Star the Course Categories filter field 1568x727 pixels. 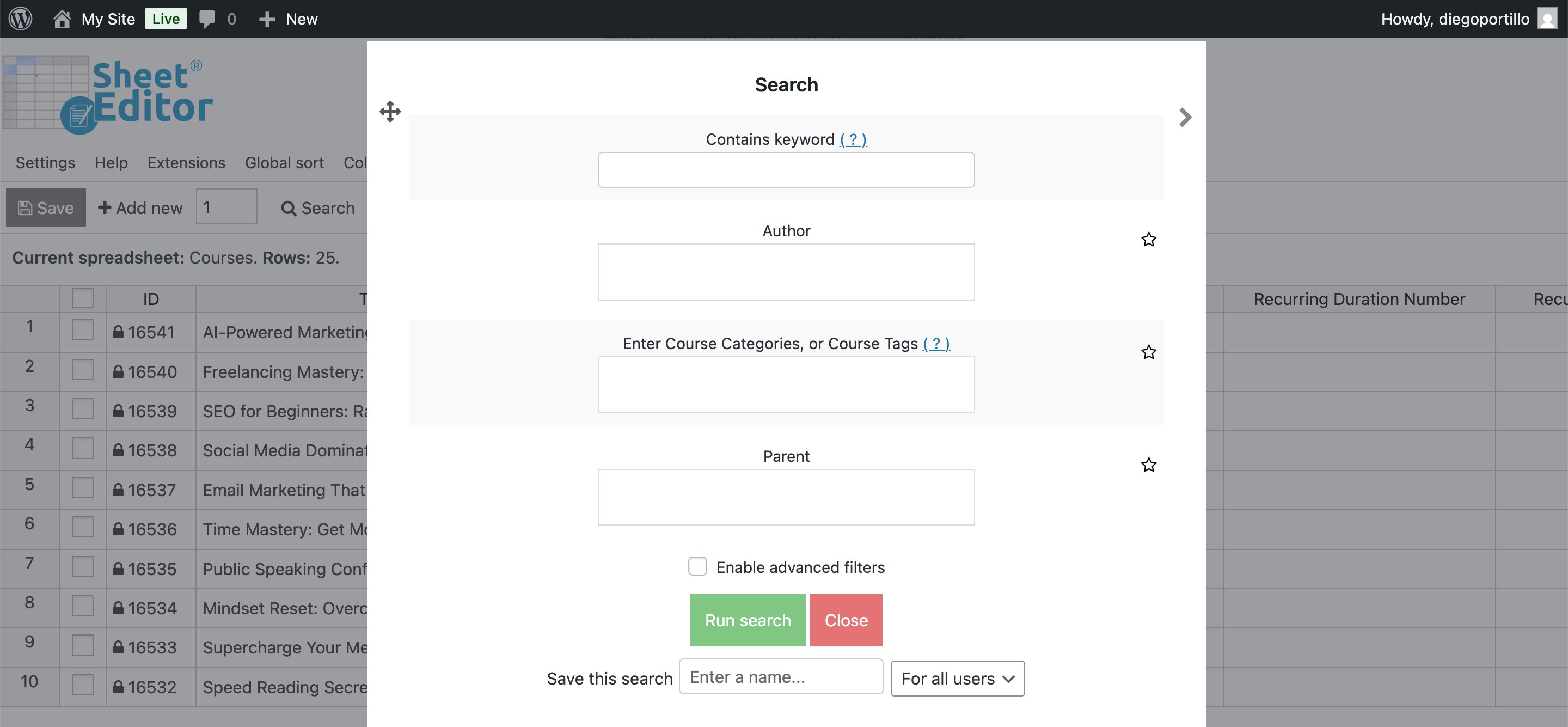point(1148,352)
